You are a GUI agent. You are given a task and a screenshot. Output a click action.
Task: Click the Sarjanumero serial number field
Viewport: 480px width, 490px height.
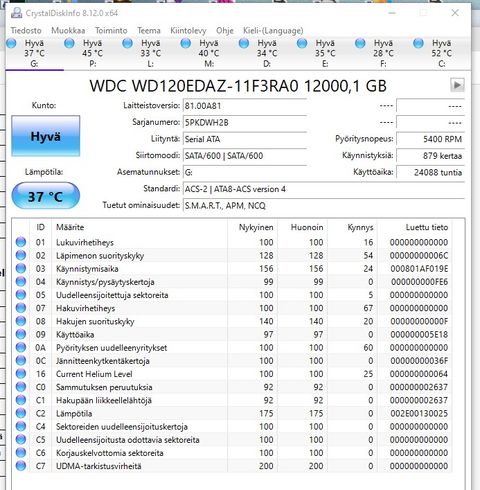coord(245,122)
